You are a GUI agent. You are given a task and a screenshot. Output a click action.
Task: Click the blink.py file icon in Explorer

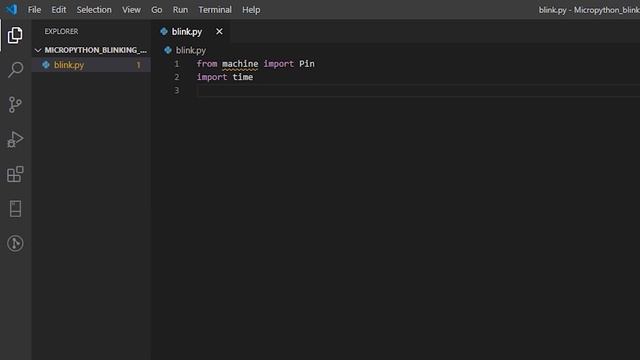point(46,64)
